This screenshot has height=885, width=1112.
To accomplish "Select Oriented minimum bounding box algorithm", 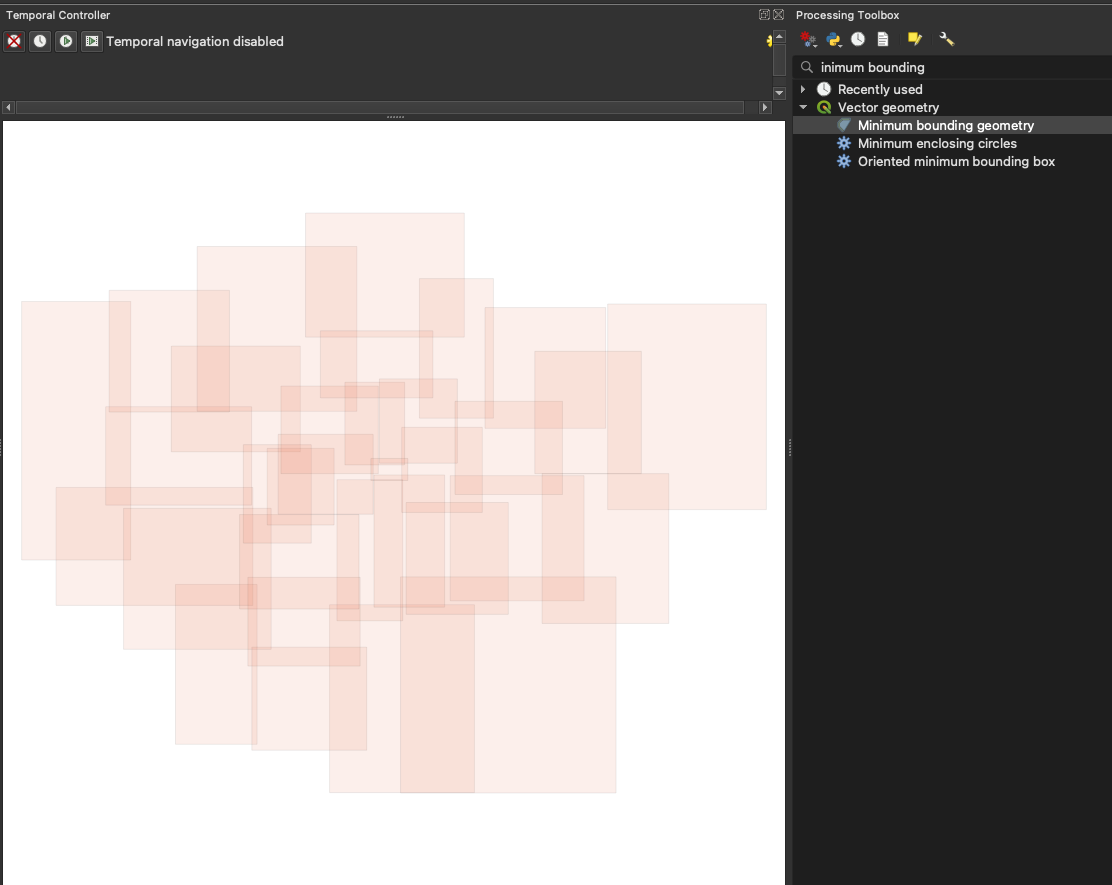I will [x=956, y=161].
